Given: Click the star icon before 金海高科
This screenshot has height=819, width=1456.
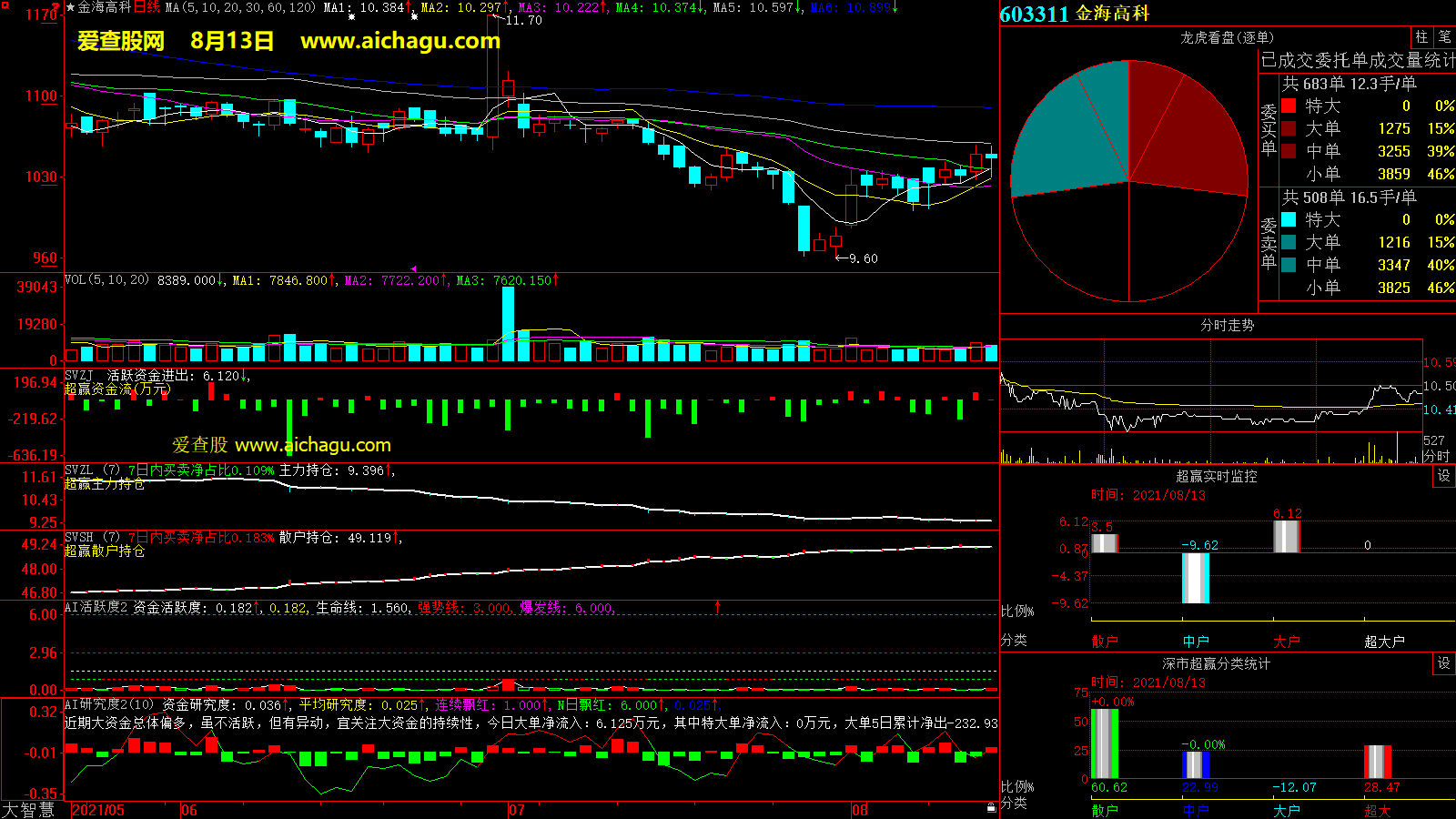Looking at the screenshot, I should click(70, 7).
